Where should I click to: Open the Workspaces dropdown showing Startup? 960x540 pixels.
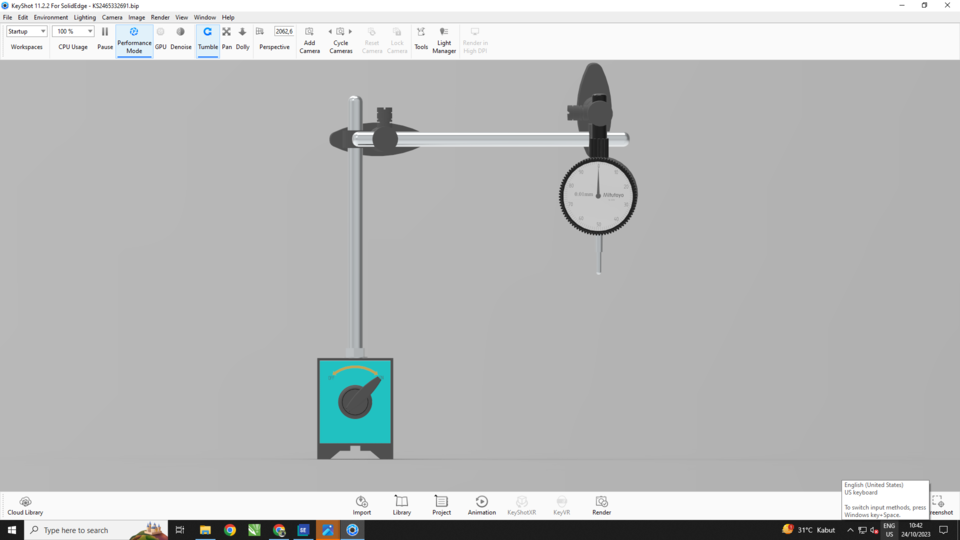[x=26, y=31]
